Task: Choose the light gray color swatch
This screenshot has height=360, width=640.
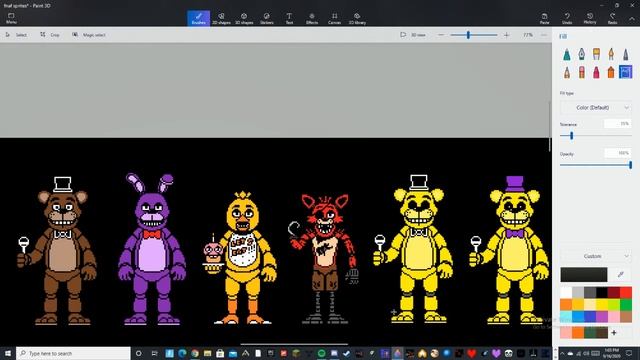Action: [578, 292]
